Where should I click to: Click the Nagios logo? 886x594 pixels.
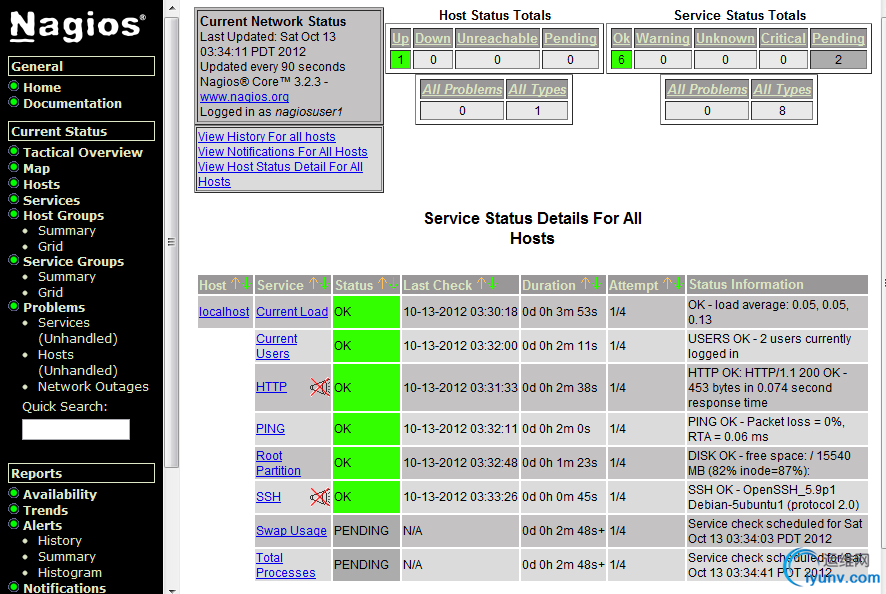tap(77, 26)
